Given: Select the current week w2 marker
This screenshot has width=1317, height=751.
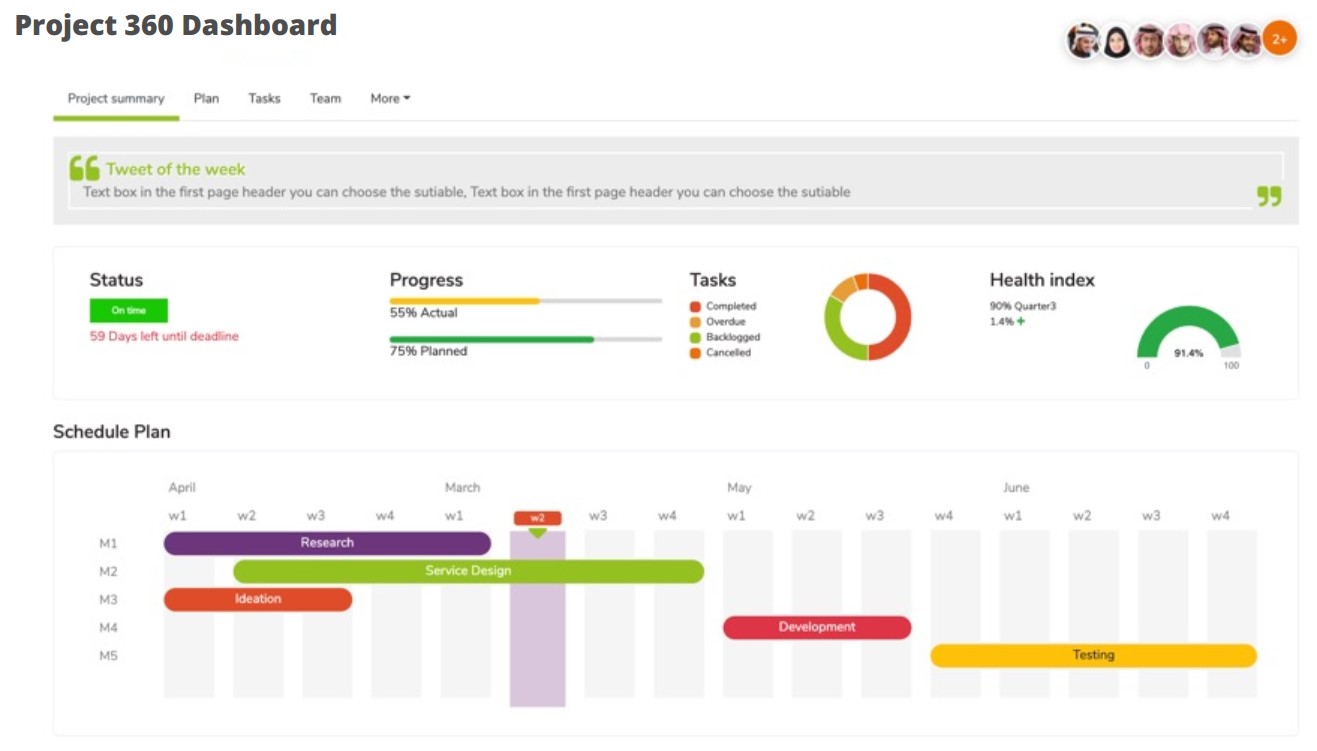Looking at the screenshot, I should [x=537, y=518].
